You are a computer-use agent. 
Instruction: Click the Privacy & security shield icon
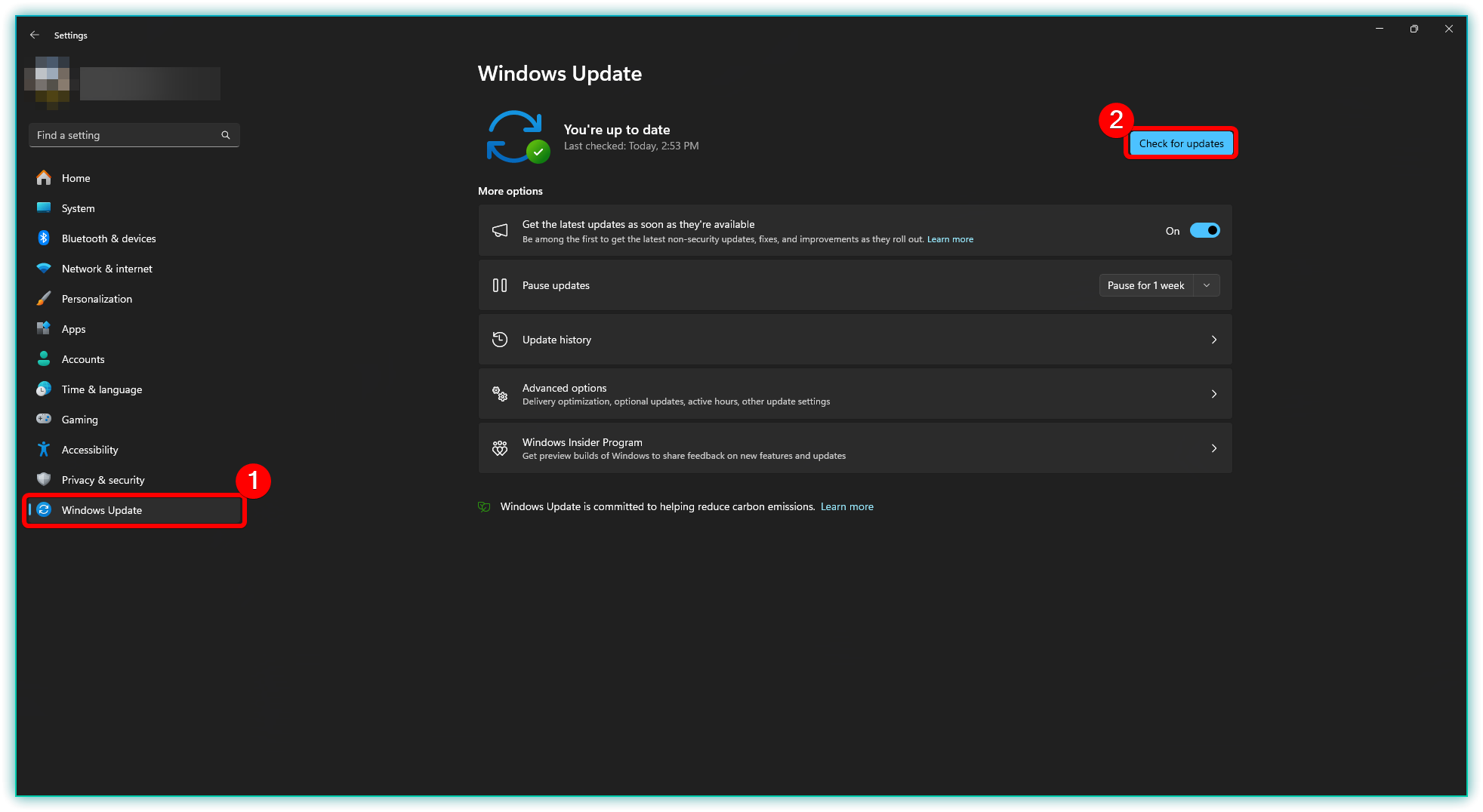(x=44, y=479)
